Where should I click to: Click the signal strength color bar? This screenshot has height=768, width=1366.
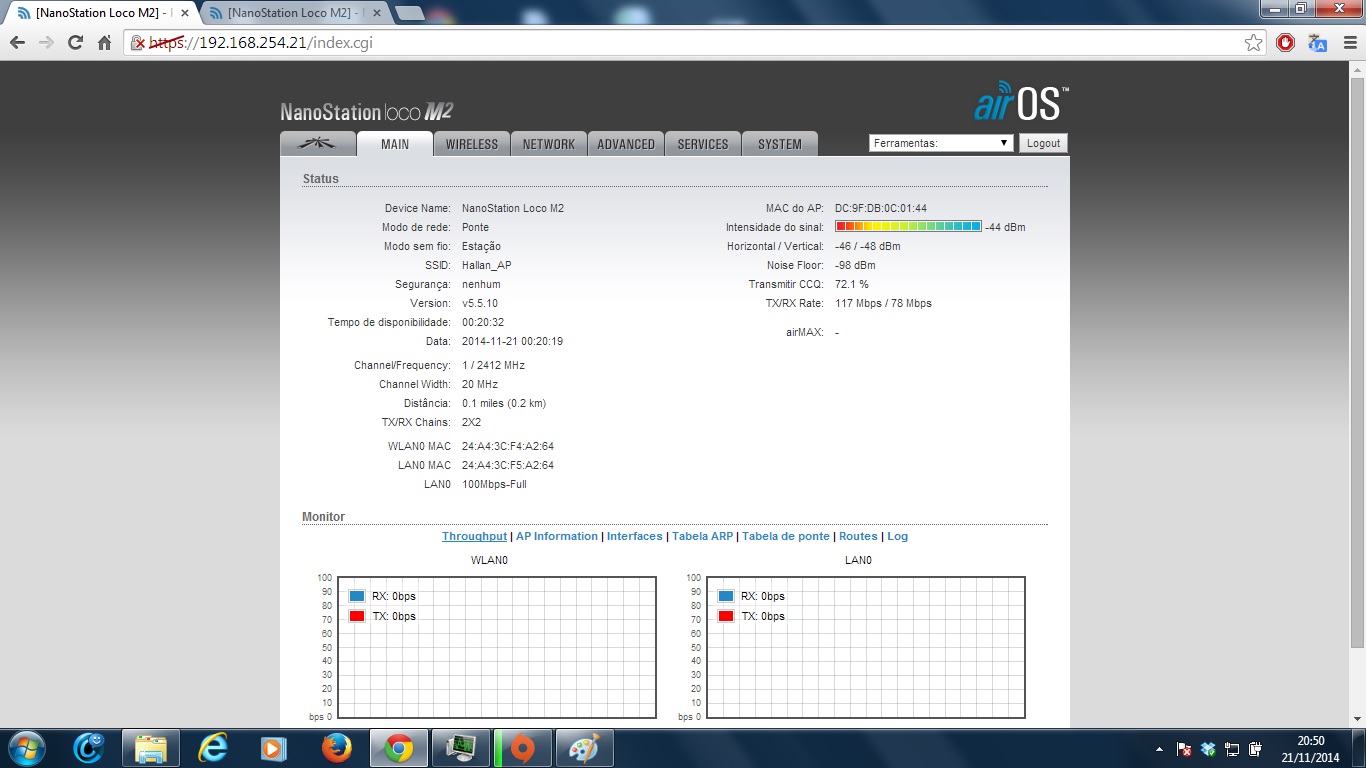tap(908, 227)
